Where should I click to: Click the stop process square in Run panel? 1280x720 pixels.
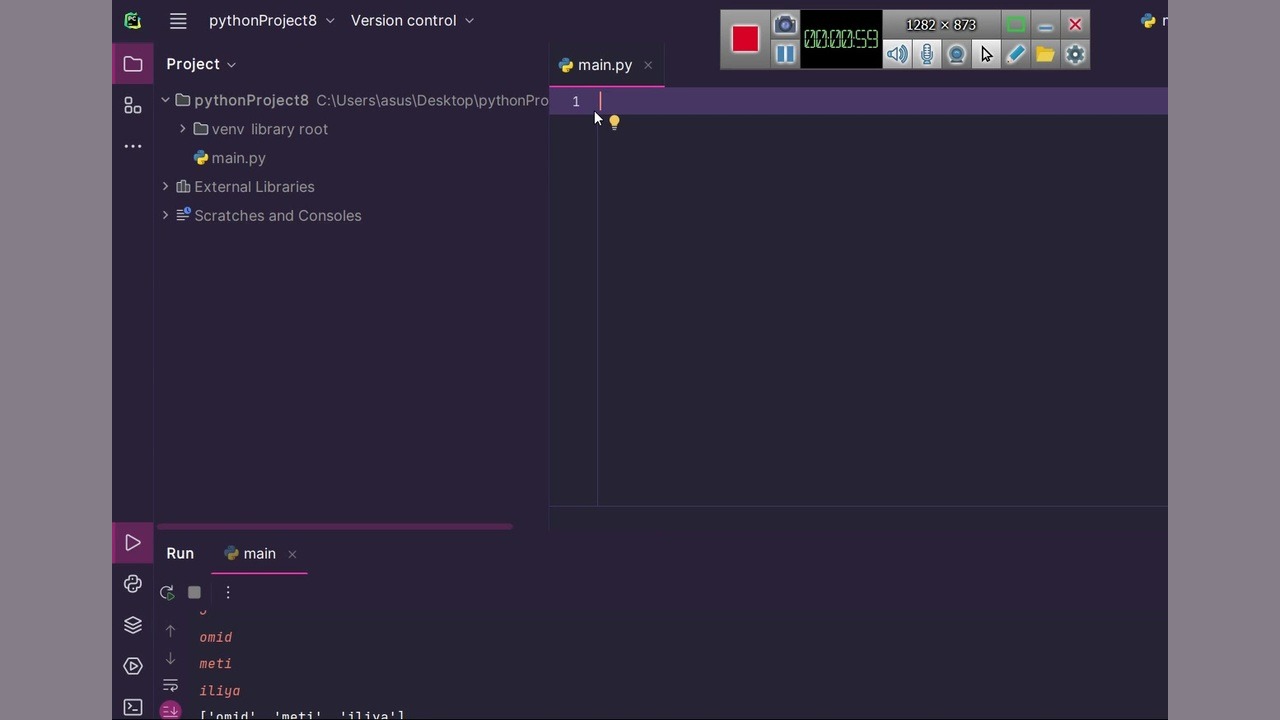tap(194, 592)
